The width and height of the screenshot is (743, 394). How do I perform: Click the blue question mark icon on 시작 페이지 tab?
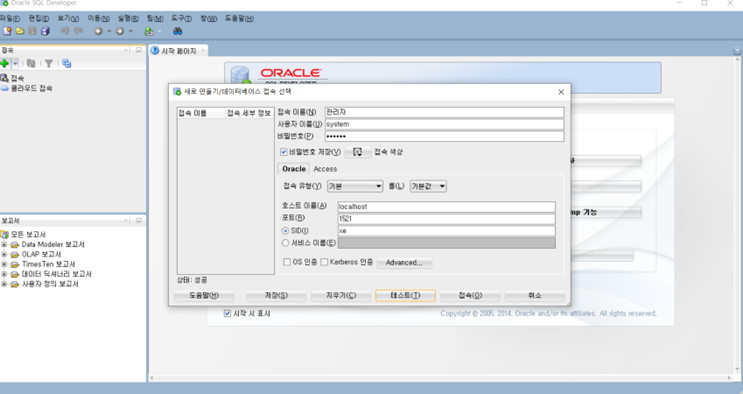pos(154,51)
